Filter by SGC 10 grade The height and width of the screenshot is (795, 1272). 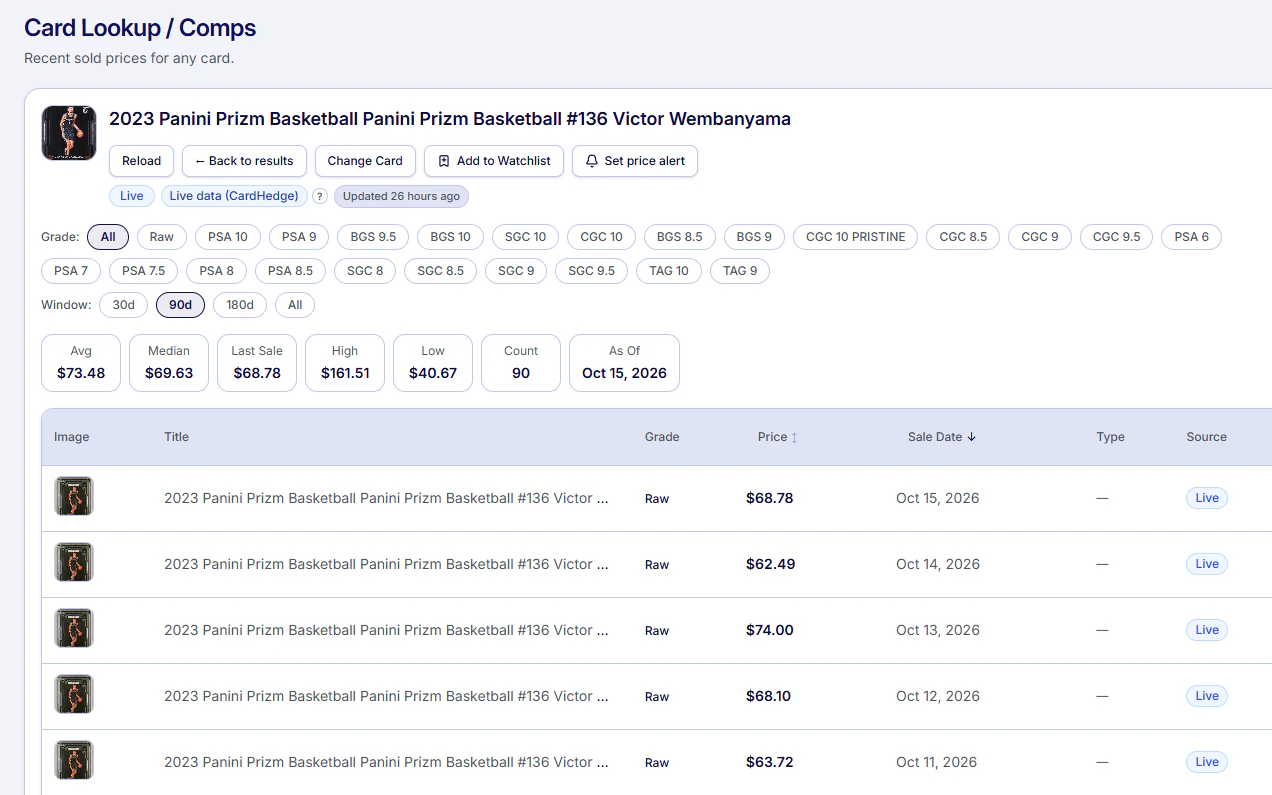526,237
